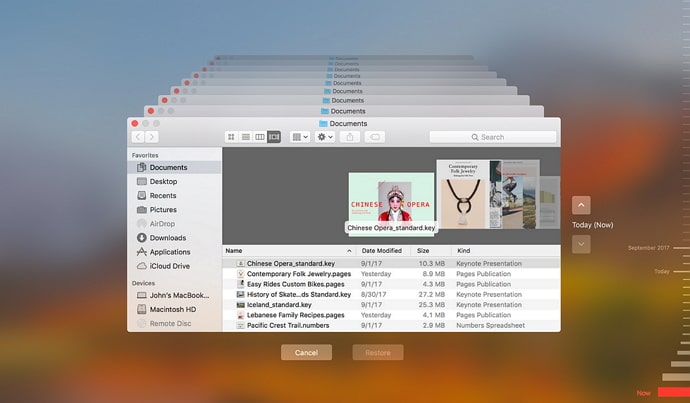Viewport: 690px width, 403px height.
Task: Jump to Today marker on timeline
Action: pos(661,271)
